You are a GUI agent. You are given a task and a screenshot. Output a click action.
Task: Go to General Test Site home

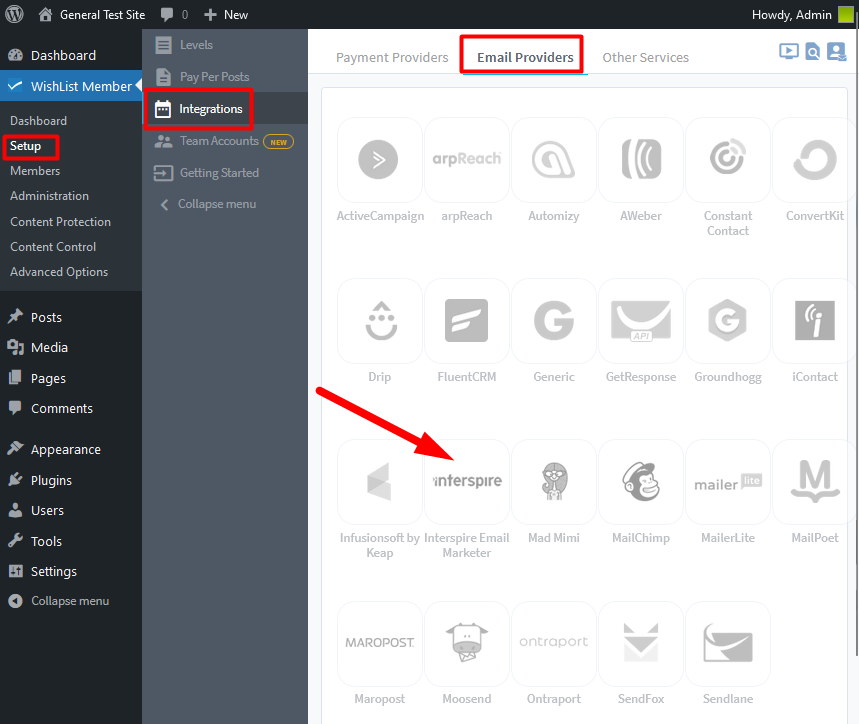(91, 15)
